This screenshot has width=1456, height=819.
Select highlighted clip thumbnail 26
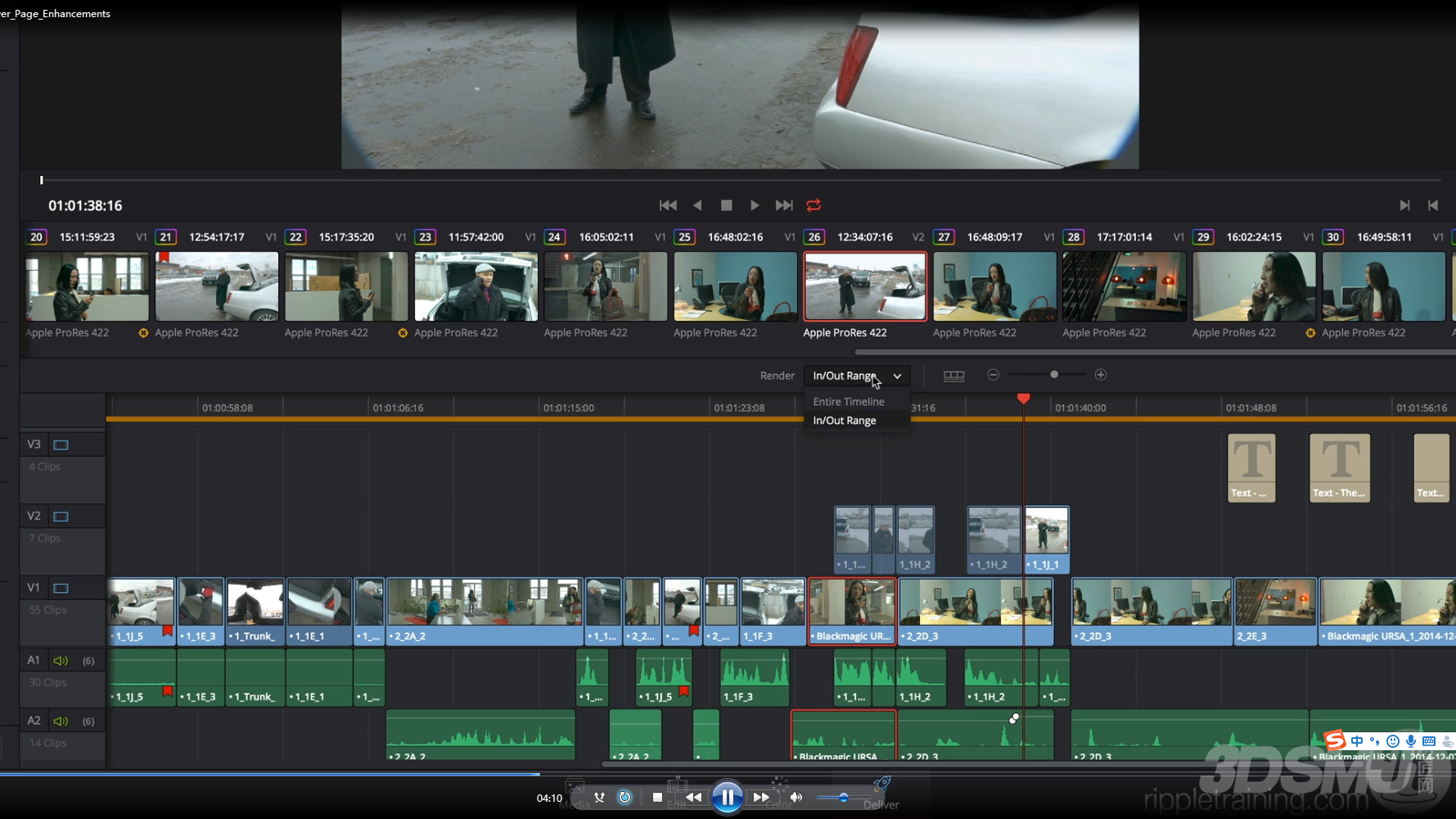tap(865, 286)
